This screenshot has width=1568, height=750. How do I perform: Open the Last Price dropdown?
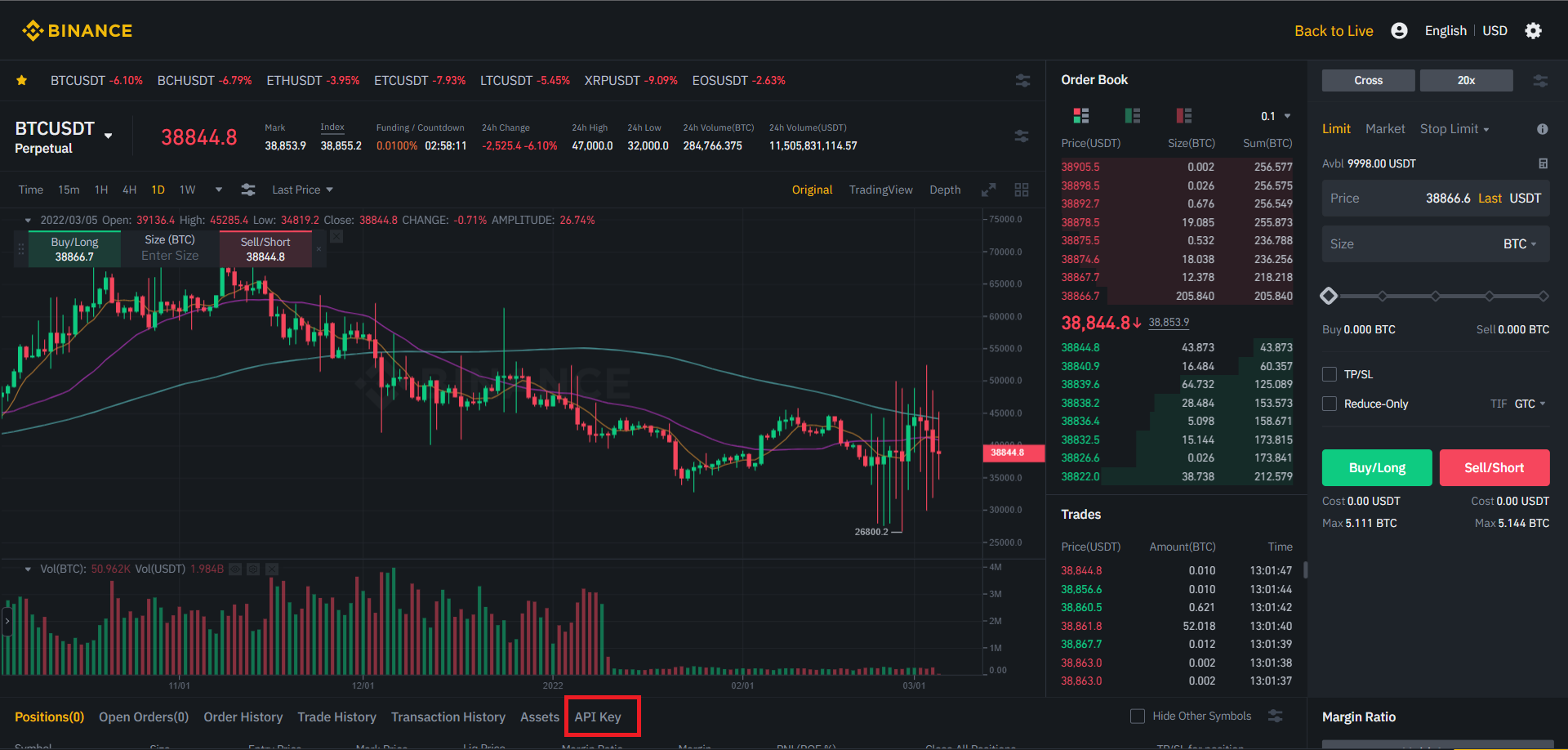[x=302, y=190]
